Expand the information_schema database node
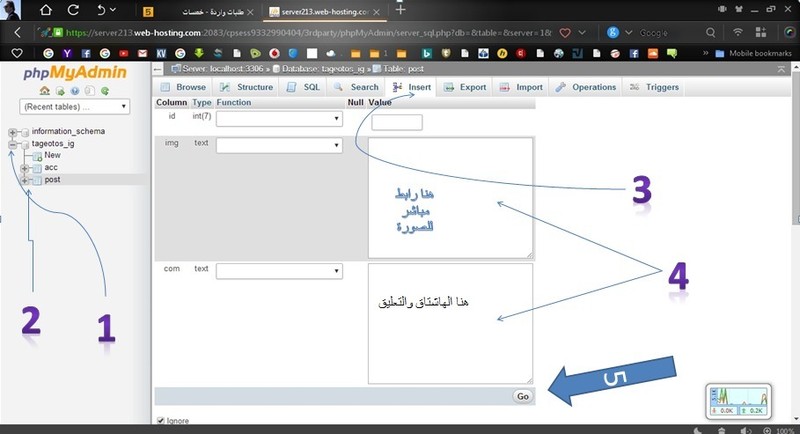 [12, 131]
